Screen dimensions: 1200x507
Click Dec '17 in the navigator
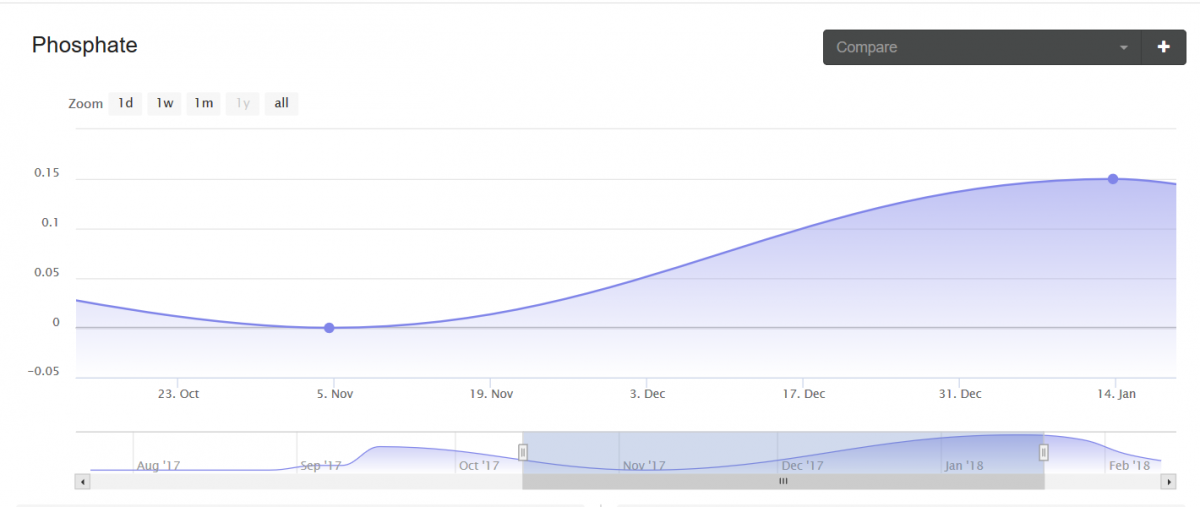click(802, 465)
